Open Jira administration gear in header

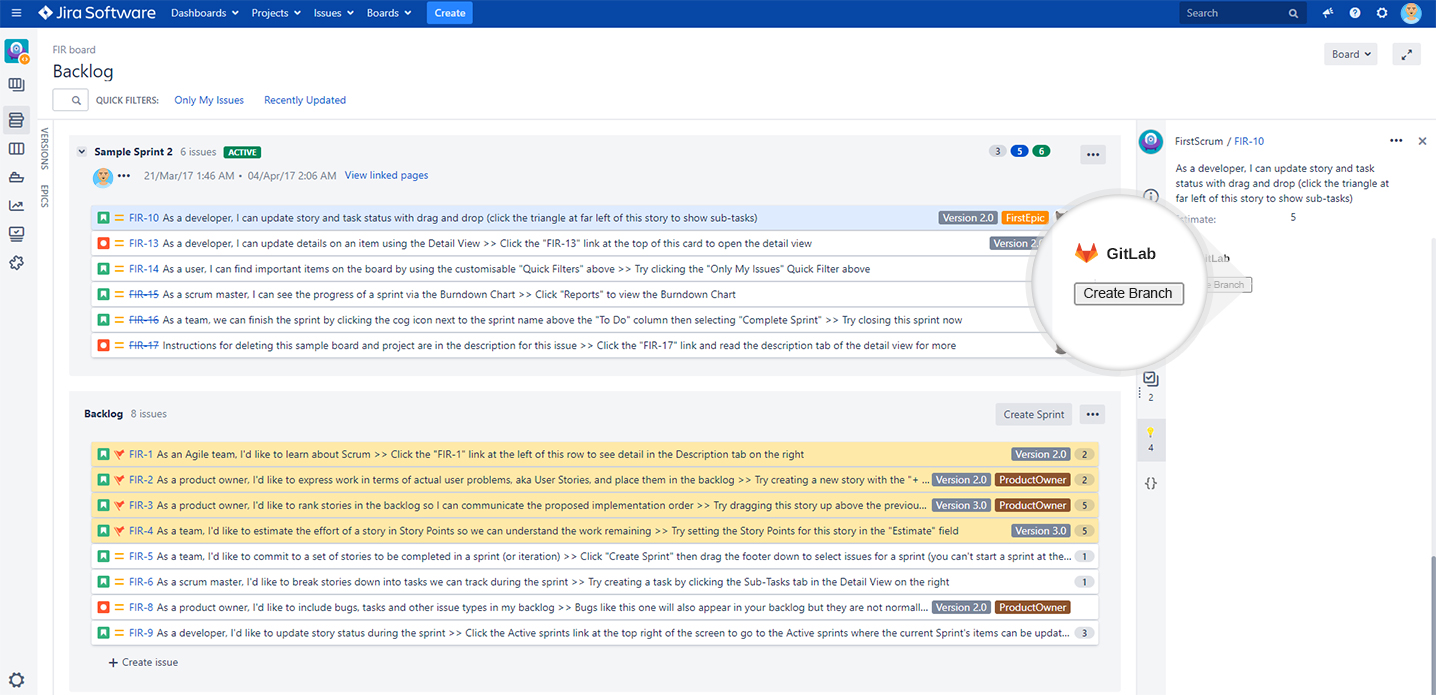1382,13
